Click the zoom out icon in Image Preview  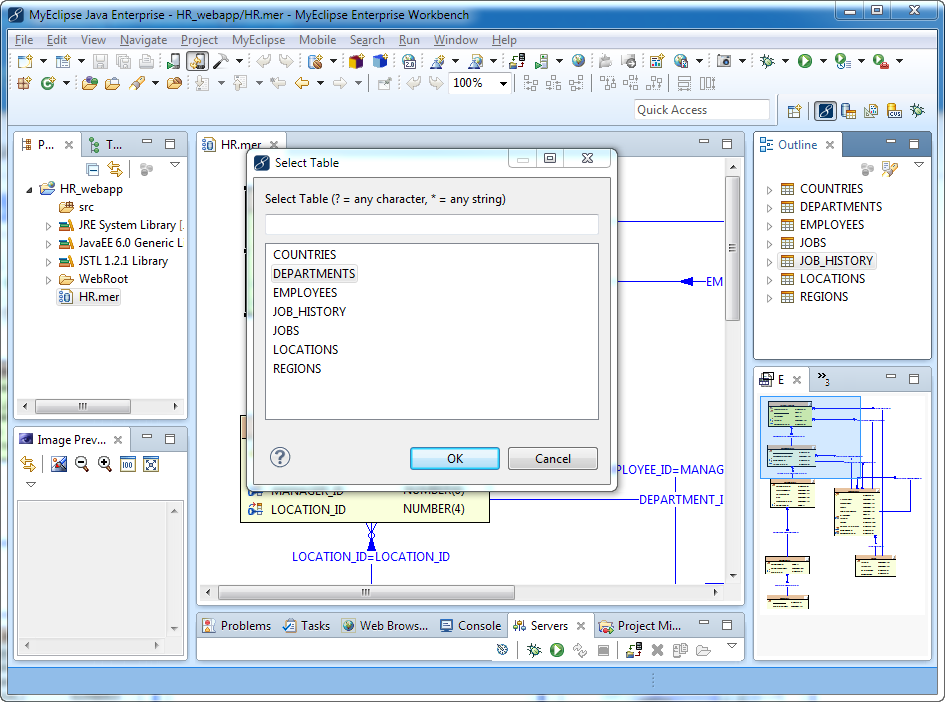82,464
